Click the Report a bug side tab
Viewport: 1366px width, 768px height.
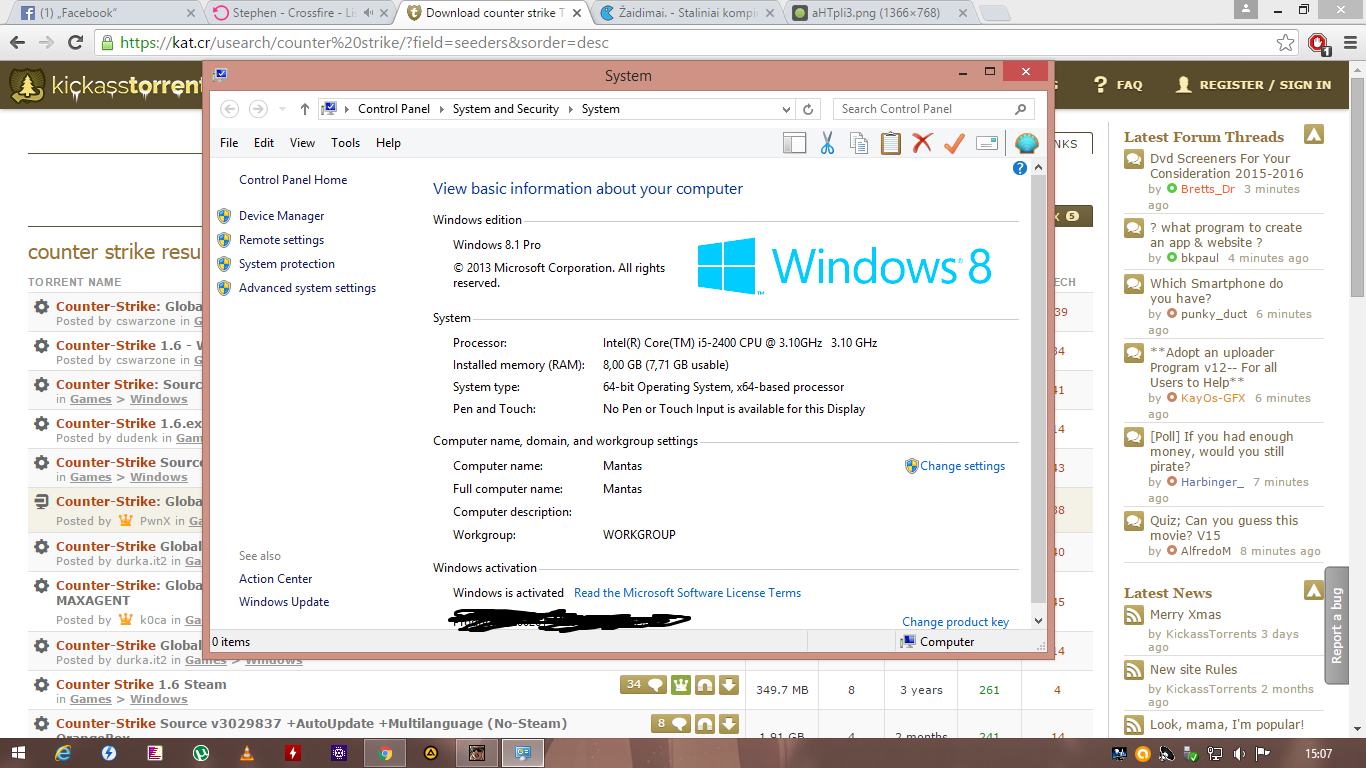pyautogui.click(x=1338, y=625)
